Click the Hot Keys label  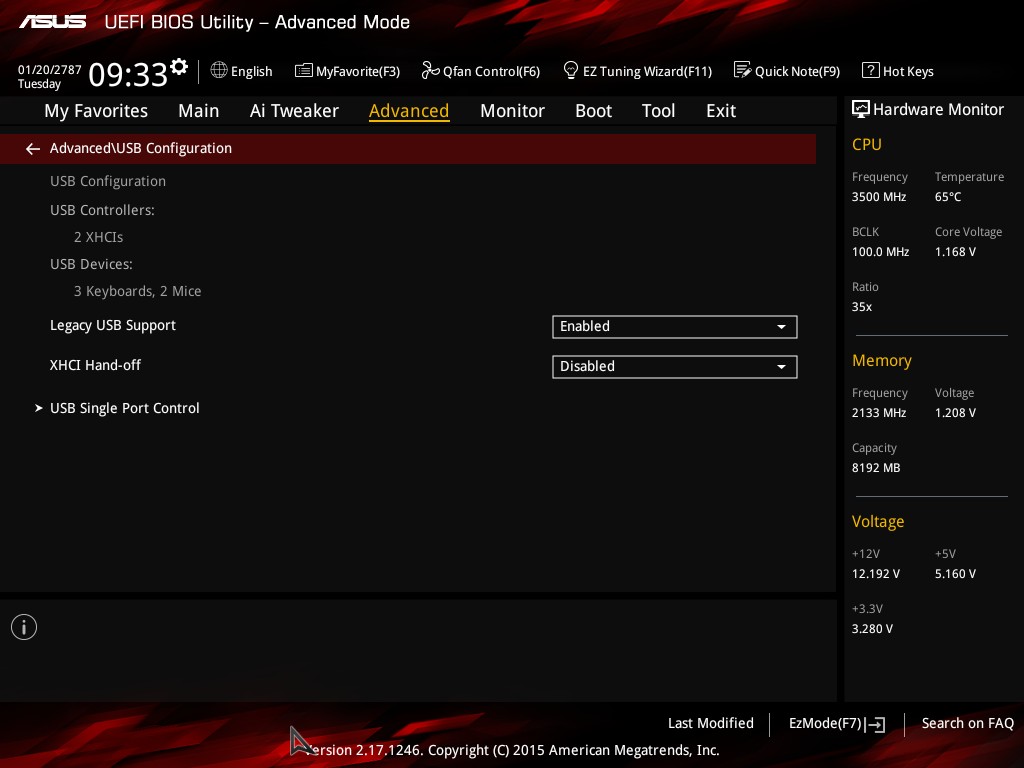pos(908,71)
